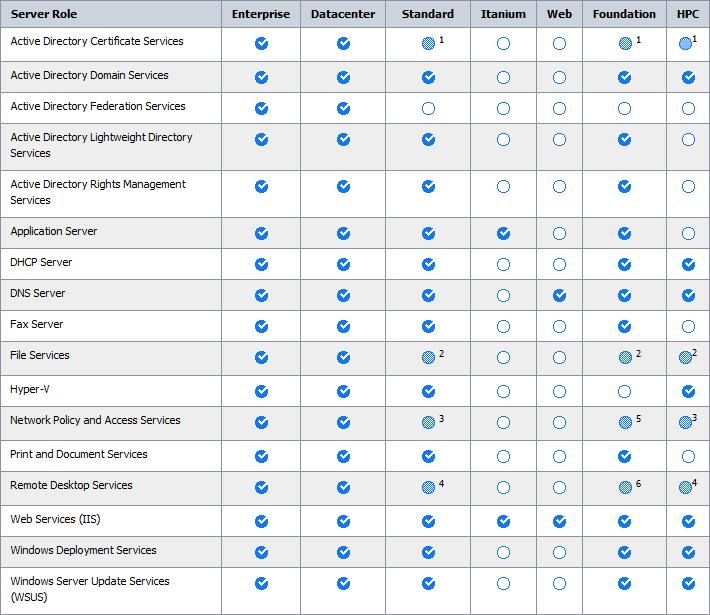Click the Web empty circle for Windows Deployment Services
The height and width of the screenshot is (615, 710).
[559, 553]
